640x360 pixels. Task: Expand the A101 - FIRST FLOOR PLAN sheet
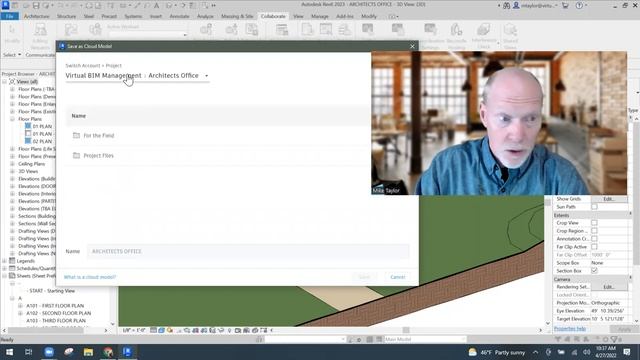coord(20,306)
